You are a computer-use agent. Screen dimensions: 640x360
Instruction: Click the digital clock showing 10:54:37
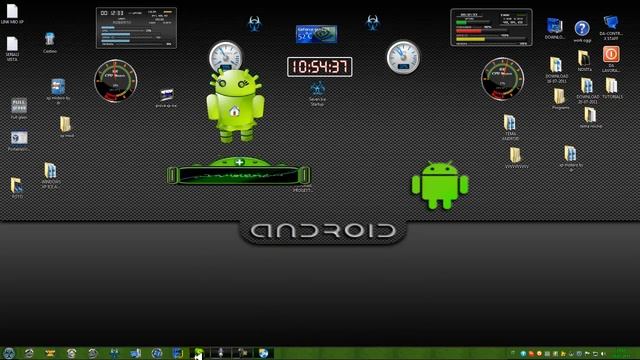320,67
